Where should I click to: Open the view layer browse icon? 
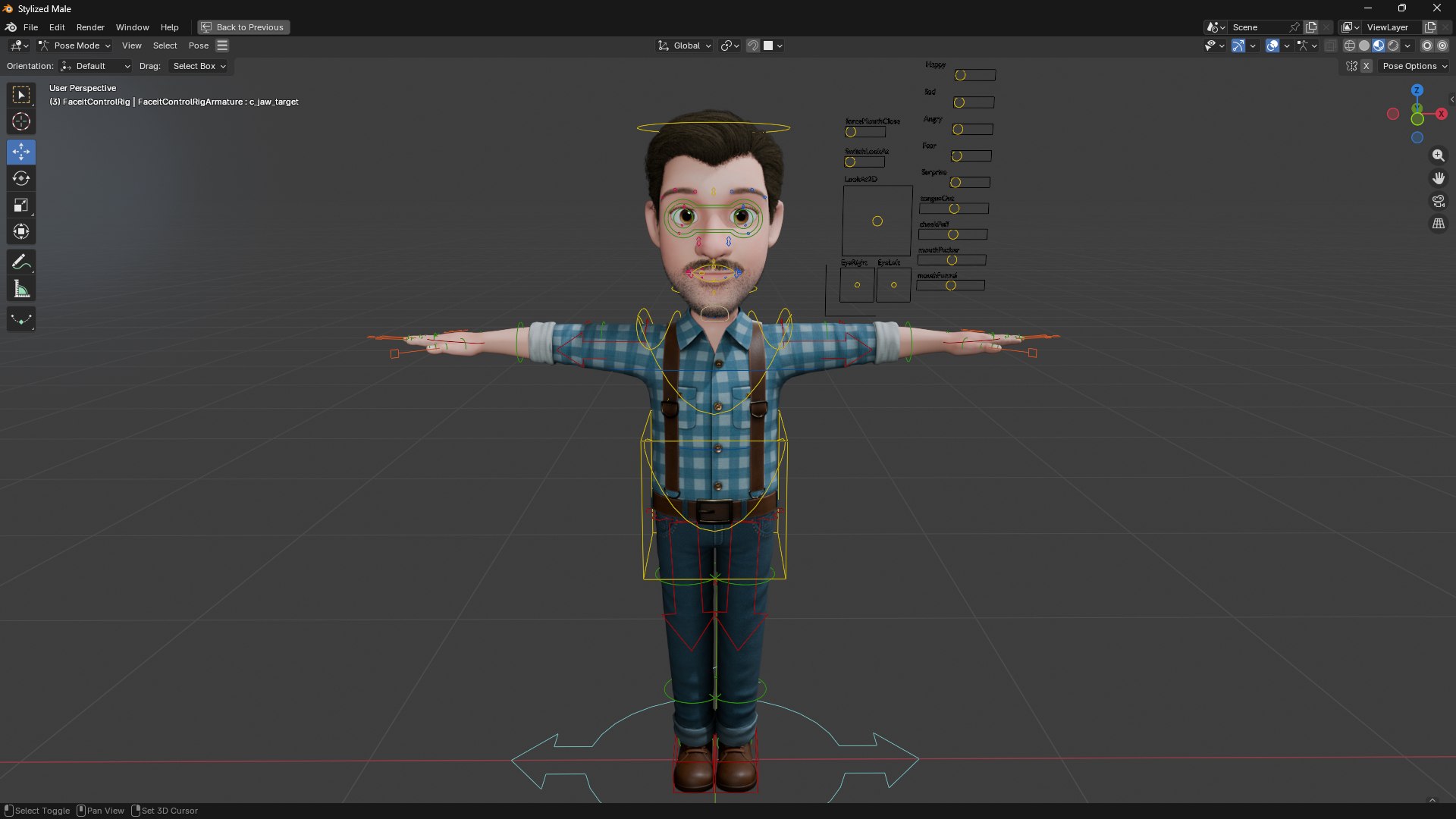coord(1350,27)
